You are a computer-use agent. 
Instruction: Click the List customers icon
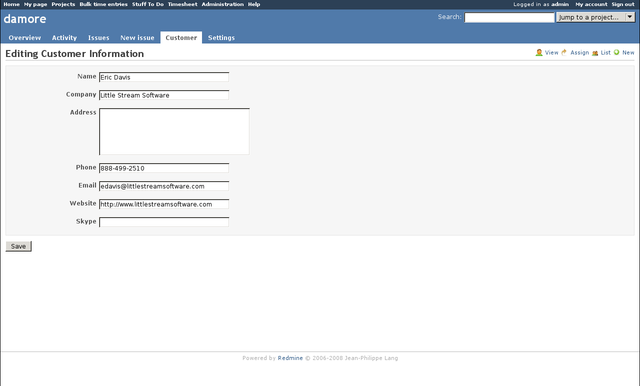point(595,53)
